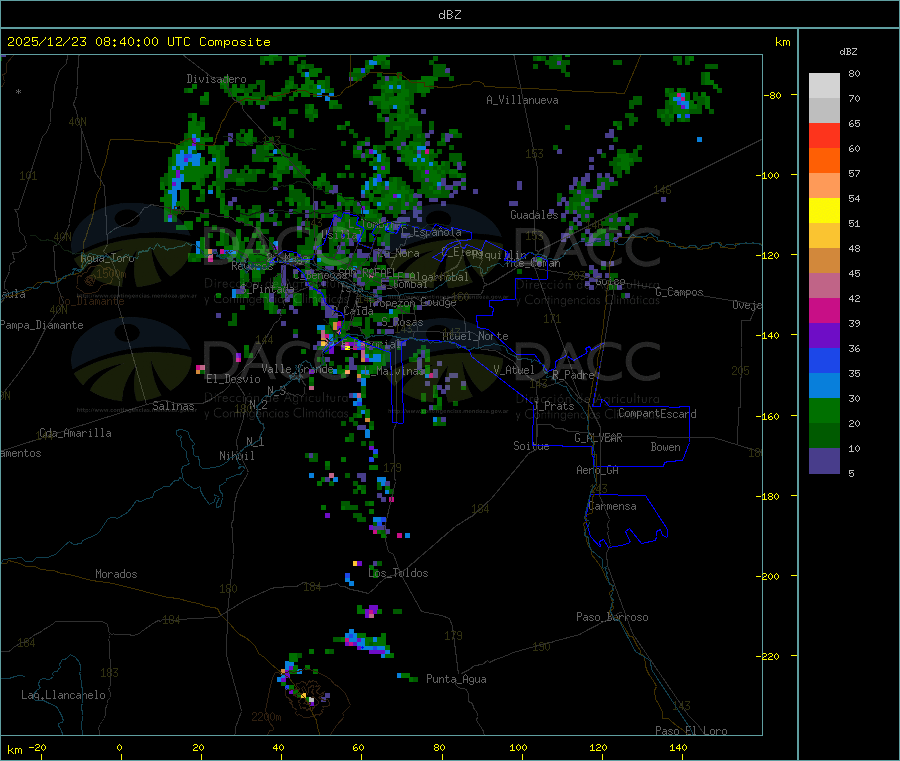
Task: Click the km unit label at top right
Action: point(782,42)
